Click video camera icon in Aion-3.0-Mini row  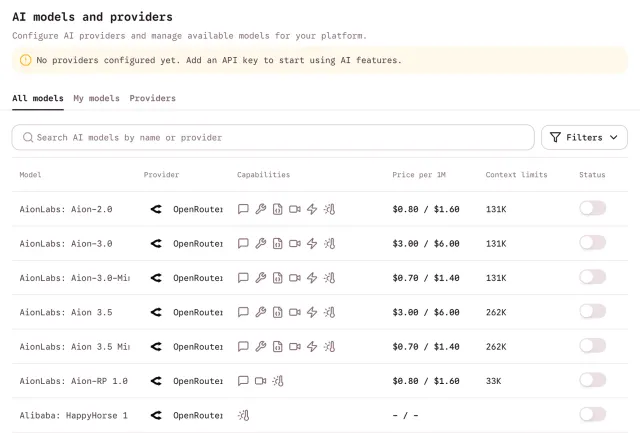tap(295, 278)
